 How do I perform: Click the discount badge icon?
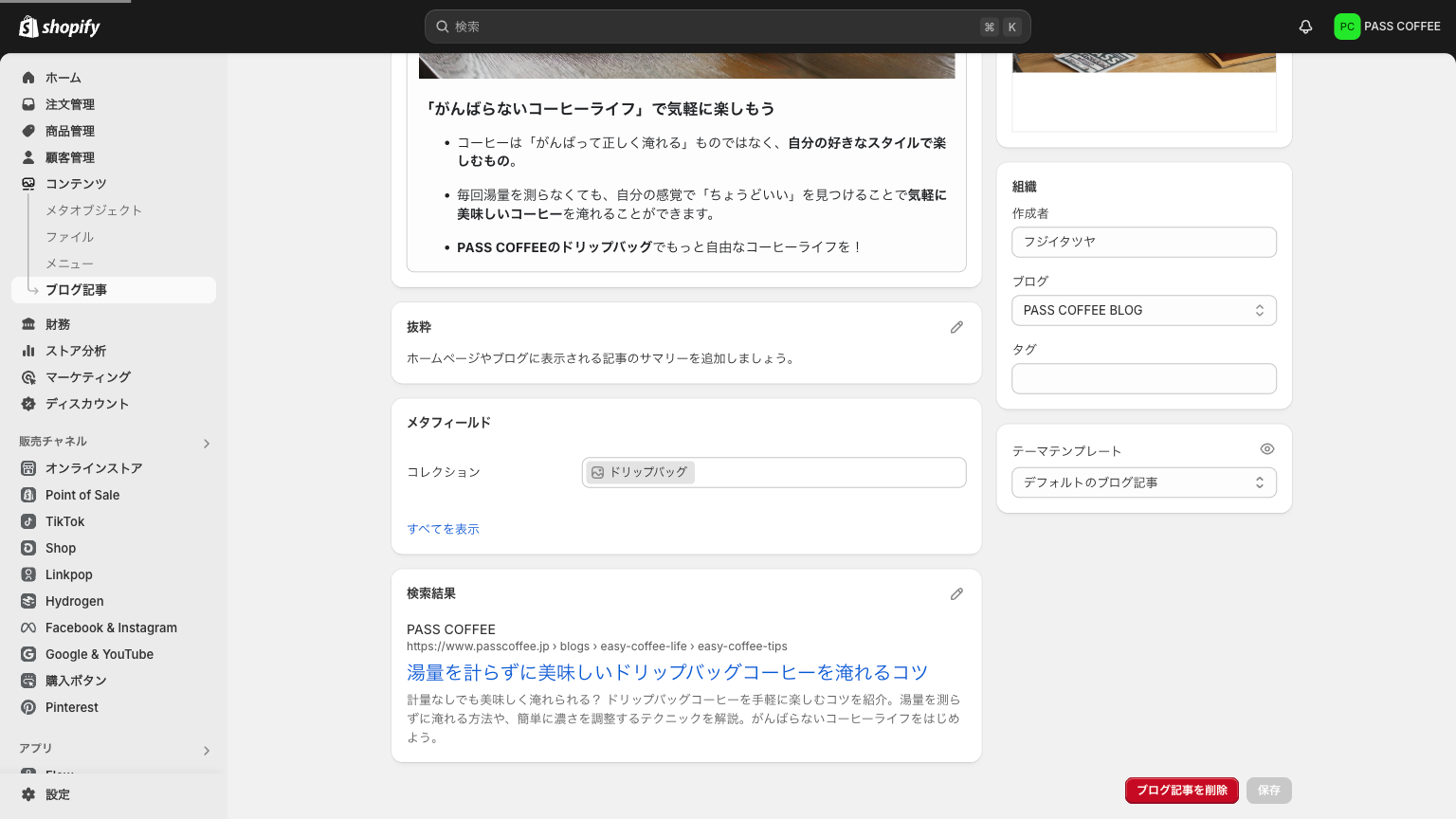pyautogui.click(x=28, y=404)
